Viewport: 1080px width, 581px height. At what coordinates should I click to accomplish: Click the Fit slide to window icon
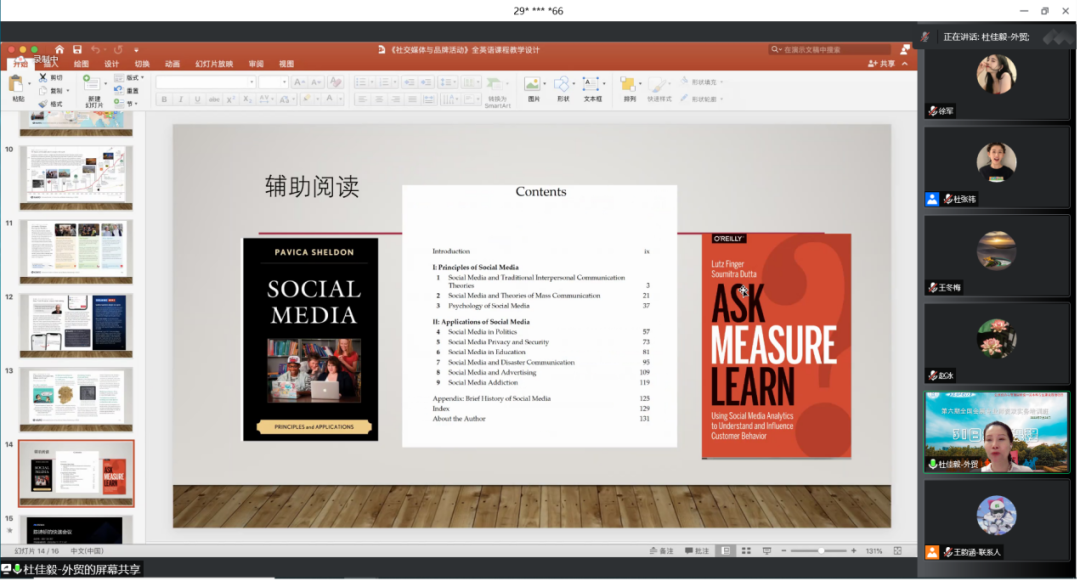[x=897, y=551]
